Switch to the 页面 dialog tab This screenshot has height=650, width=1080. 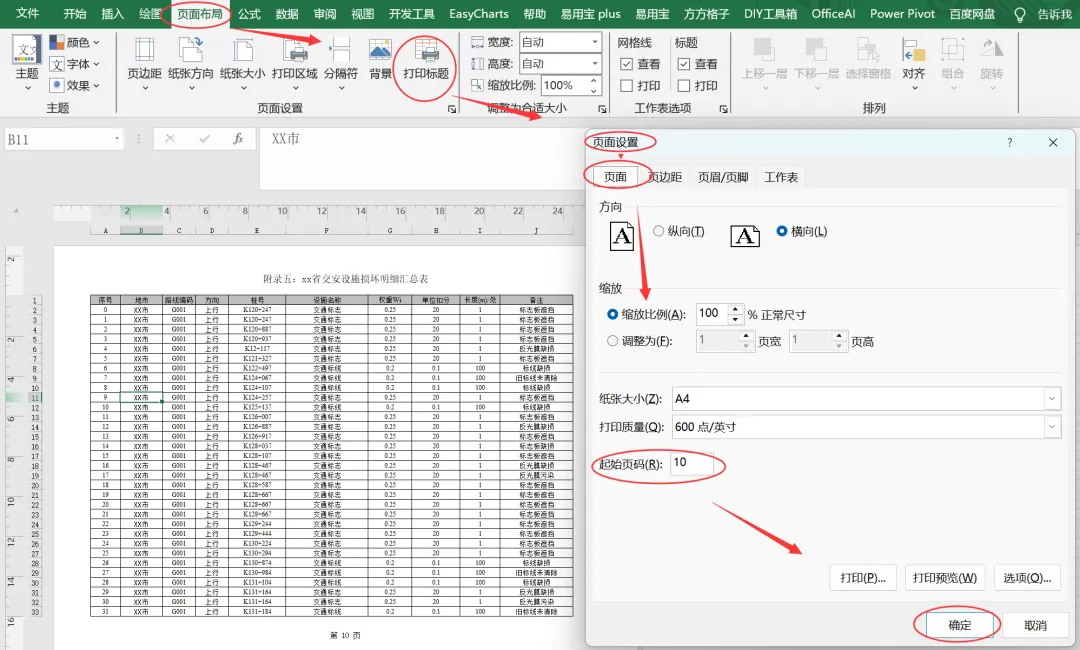click(615, 177)
